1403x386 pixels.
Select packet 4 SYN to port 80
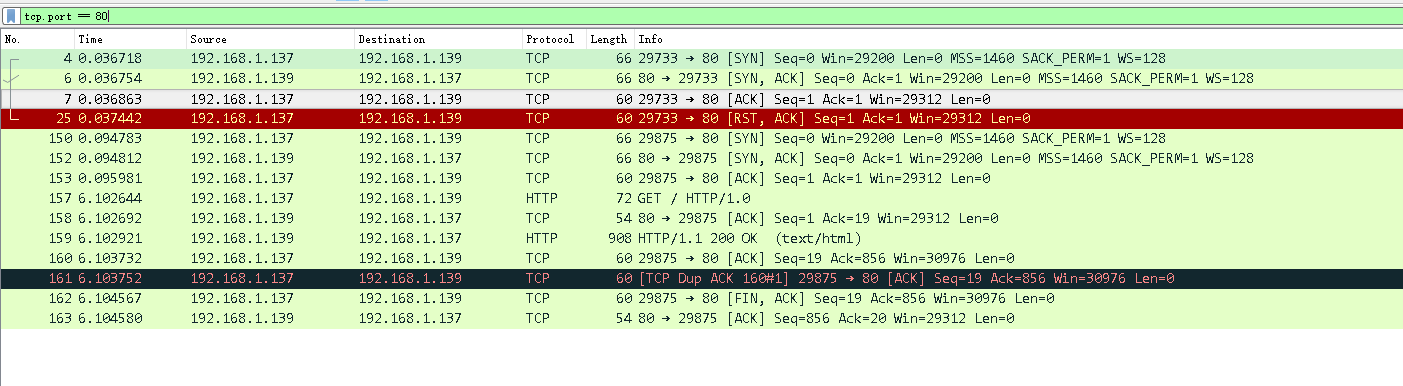pos(701,58)
